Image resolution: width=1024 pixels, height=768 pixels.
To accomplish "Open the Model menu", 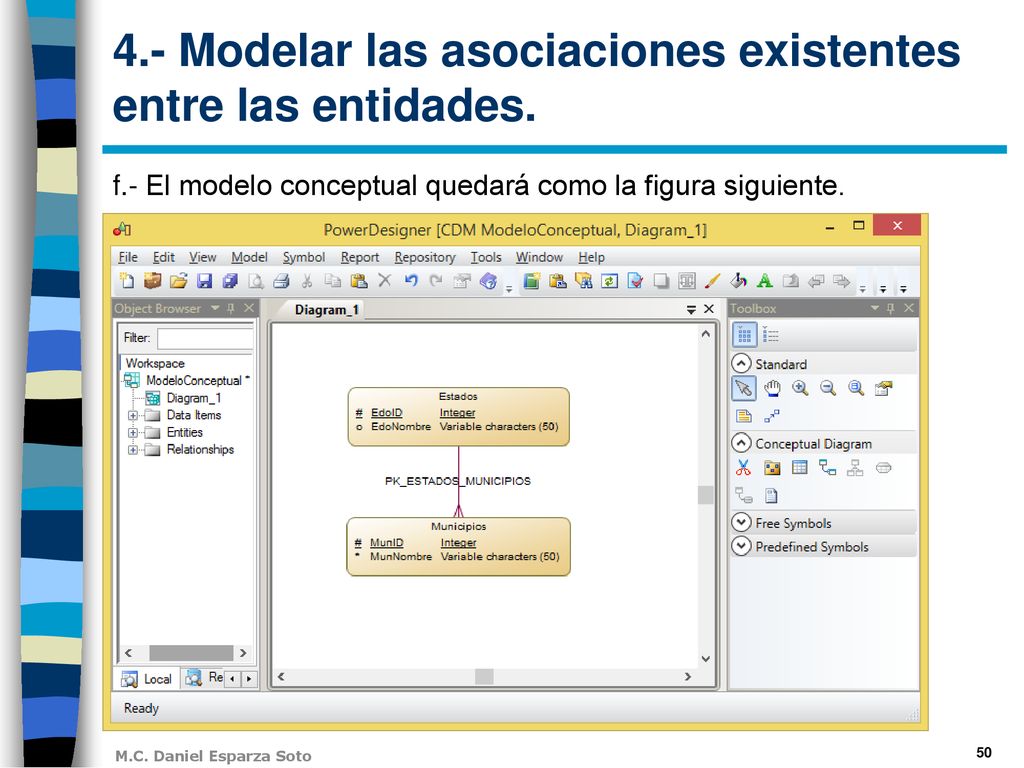I will [249, 257].
